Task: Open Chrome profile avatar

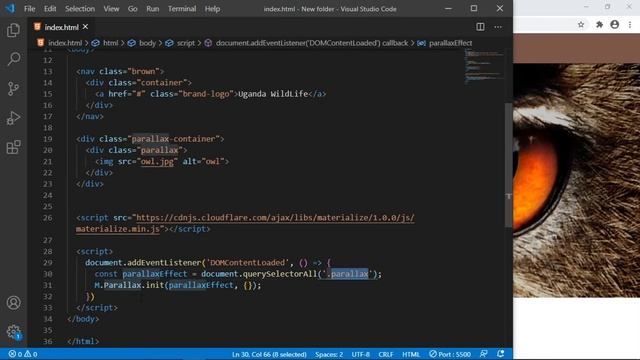Action: (615, 24)
